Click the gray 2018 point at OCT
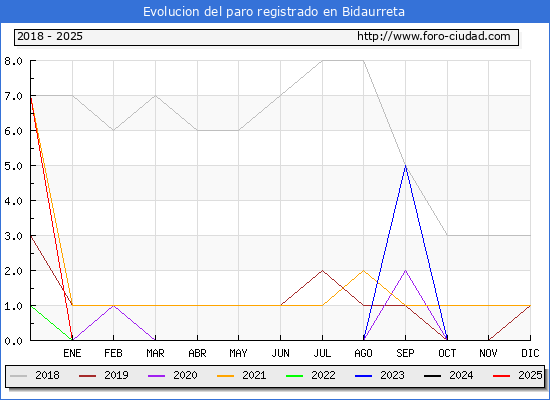This screenshot has width=550, height=400. click(x=447, y=235)
